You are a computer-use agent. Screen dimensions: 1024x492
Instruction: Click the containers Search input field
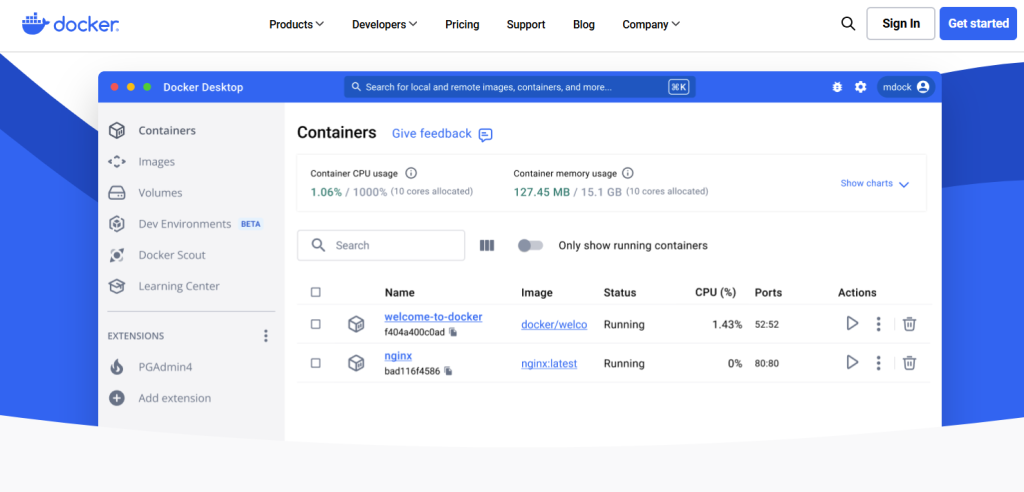pyautogui.click(x=390, y=245)
